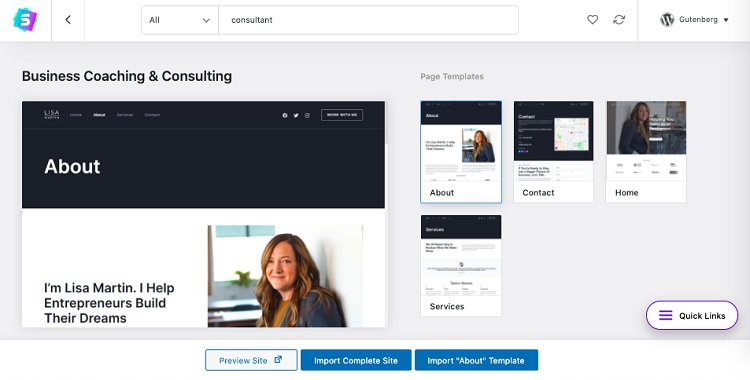Open favorites with the heart icon
This screenshot has width=750, height=380.
click(593, 20)
